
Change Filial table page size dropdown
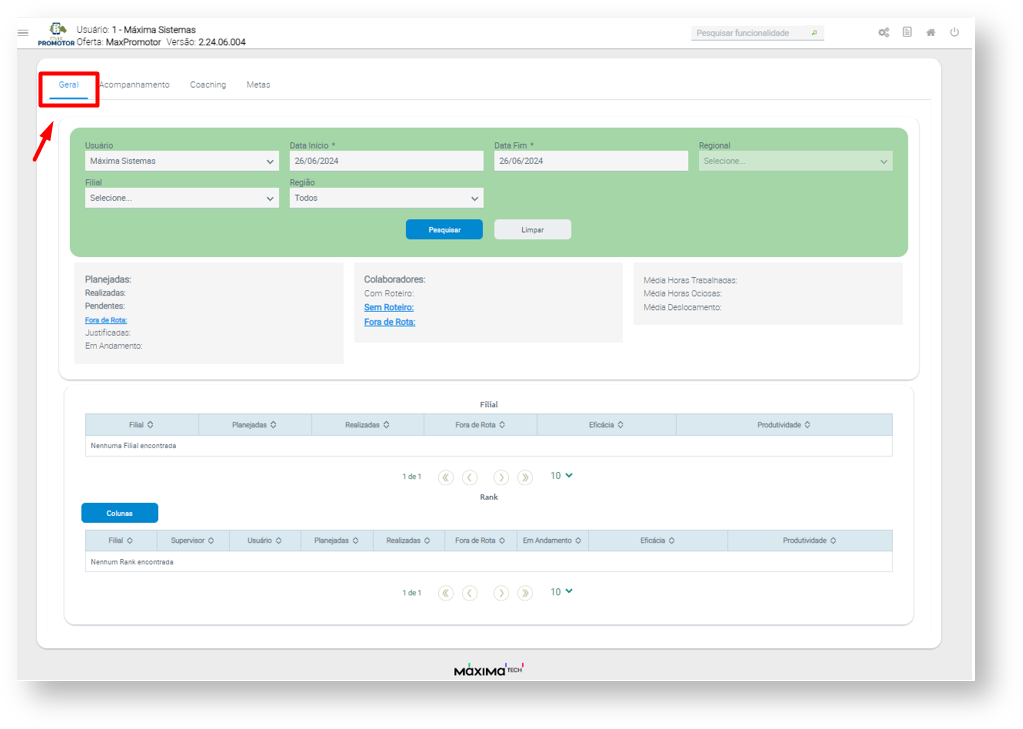click(561, 476)
